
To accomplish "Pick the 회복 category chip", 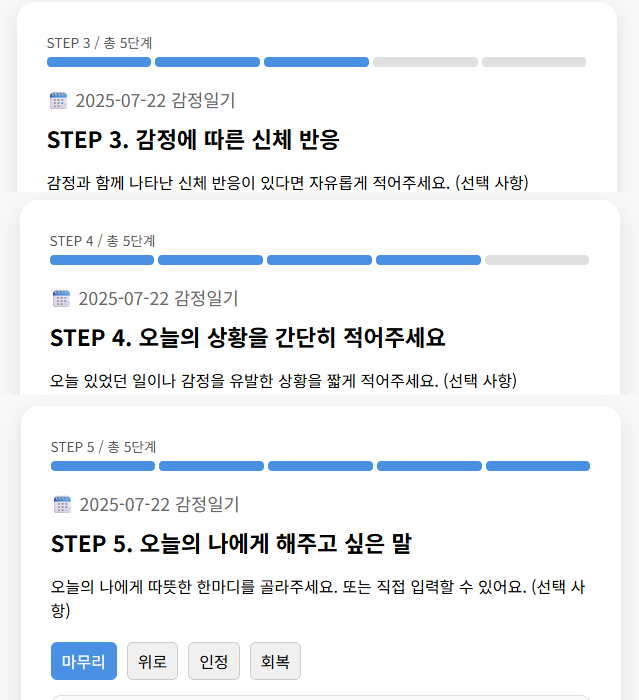I will 275,661.
